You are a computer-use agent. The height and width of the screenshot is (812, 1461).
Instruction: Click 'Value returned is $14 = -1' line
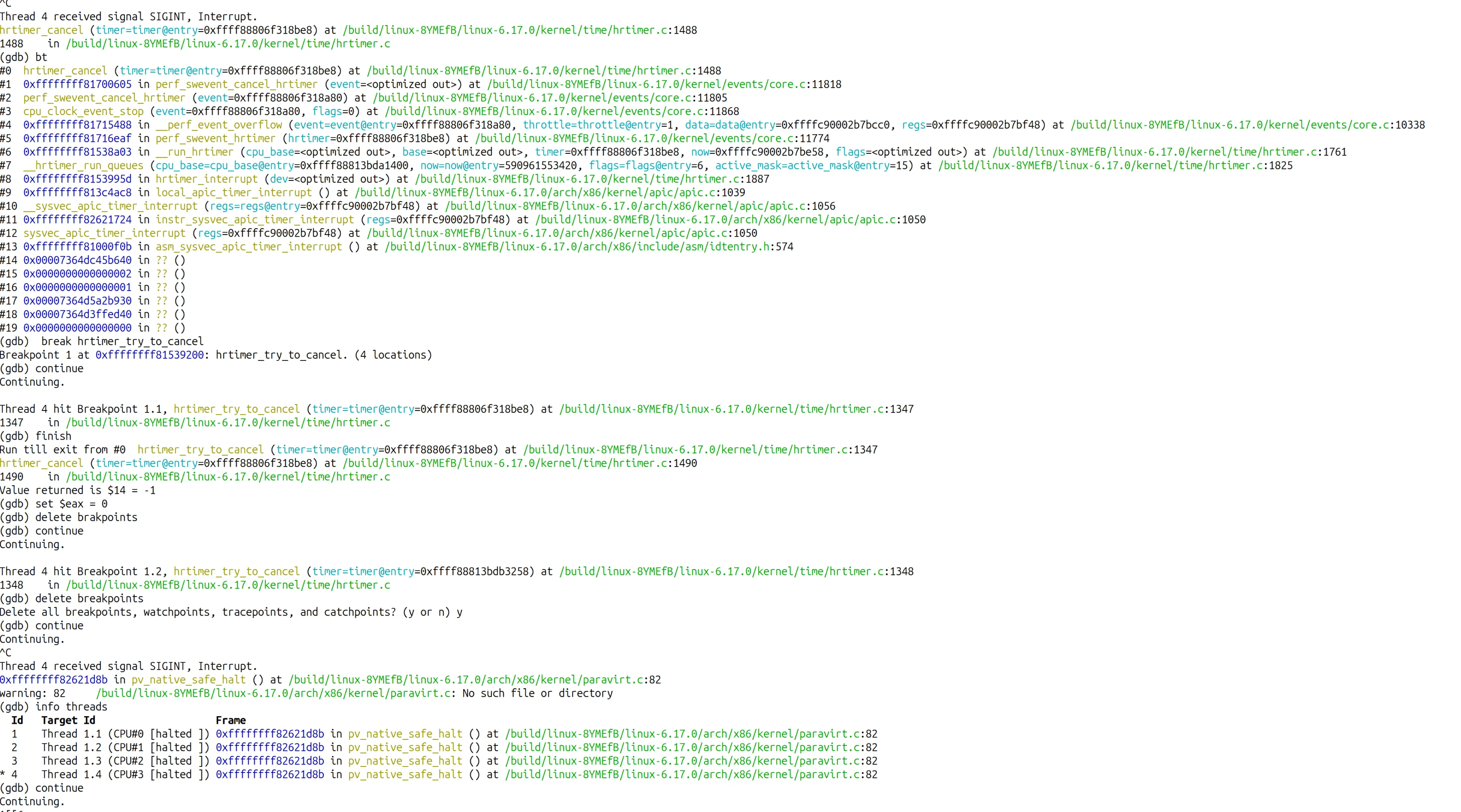(78, 491)
